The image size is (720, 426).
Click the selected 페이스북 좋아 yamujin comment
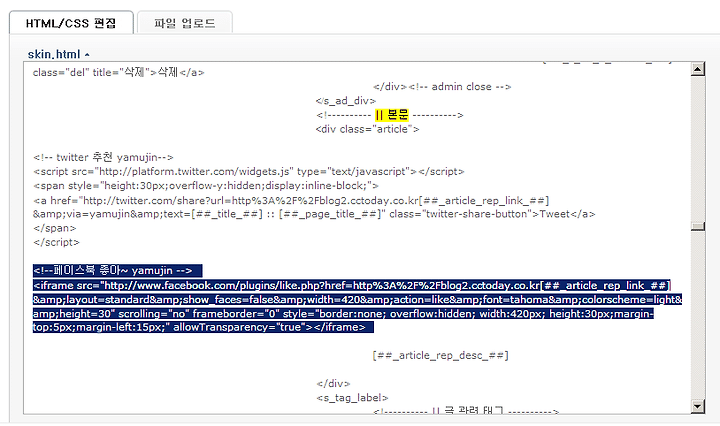(x=118, y=271)
